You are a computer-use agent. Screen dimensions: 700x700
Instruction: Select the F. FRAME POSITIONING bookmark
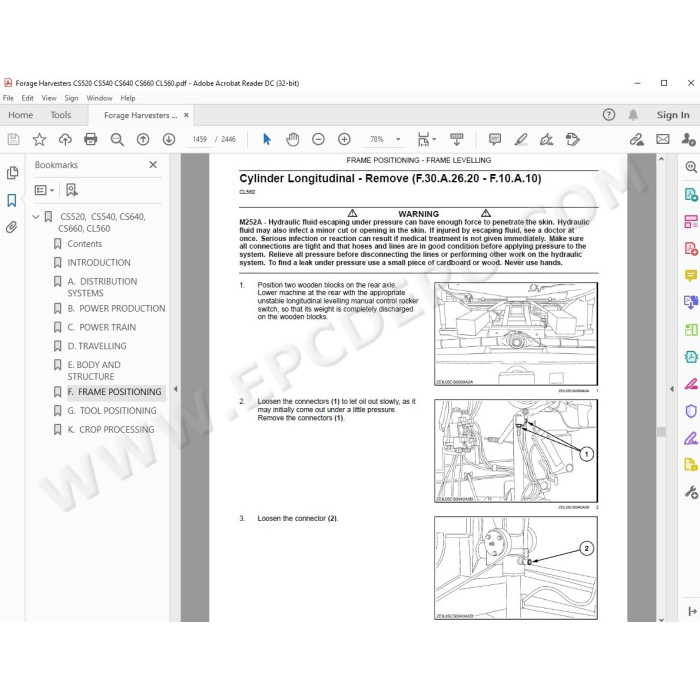coord(114,392)
